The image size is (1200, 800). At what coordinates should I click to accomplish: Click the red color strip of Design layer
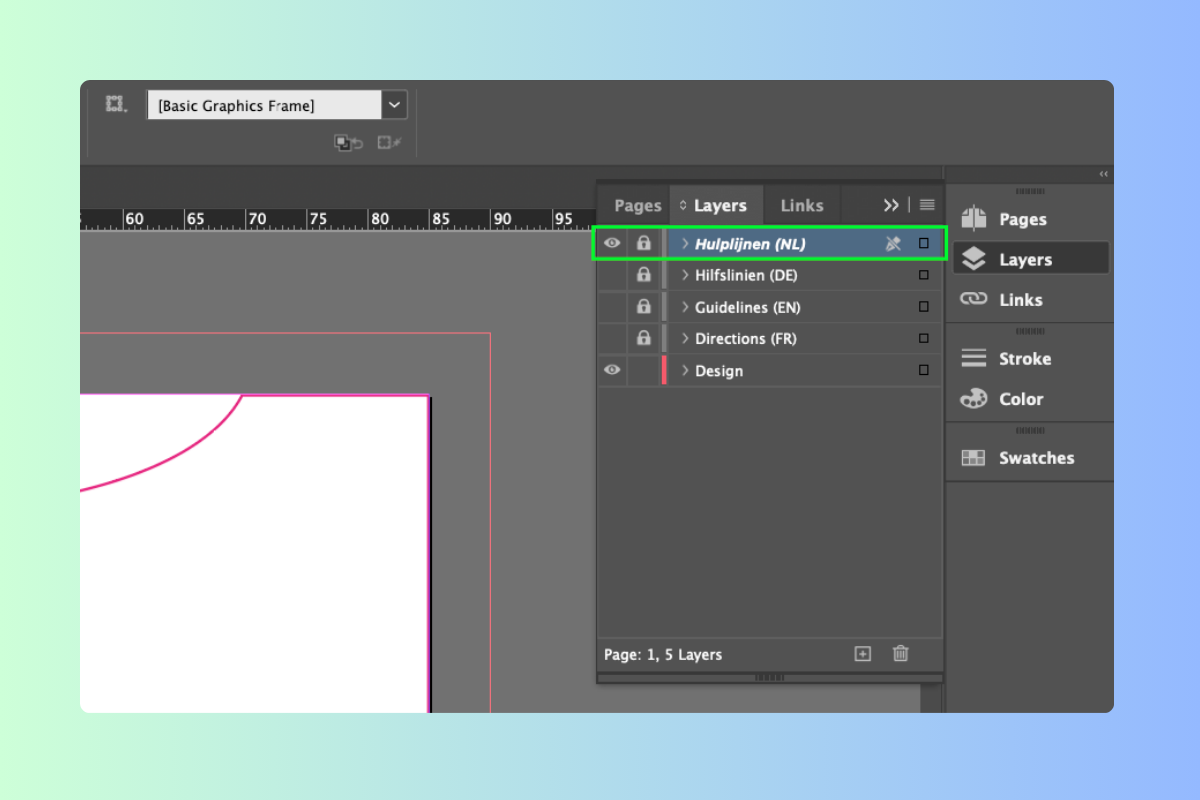[664, 370]
